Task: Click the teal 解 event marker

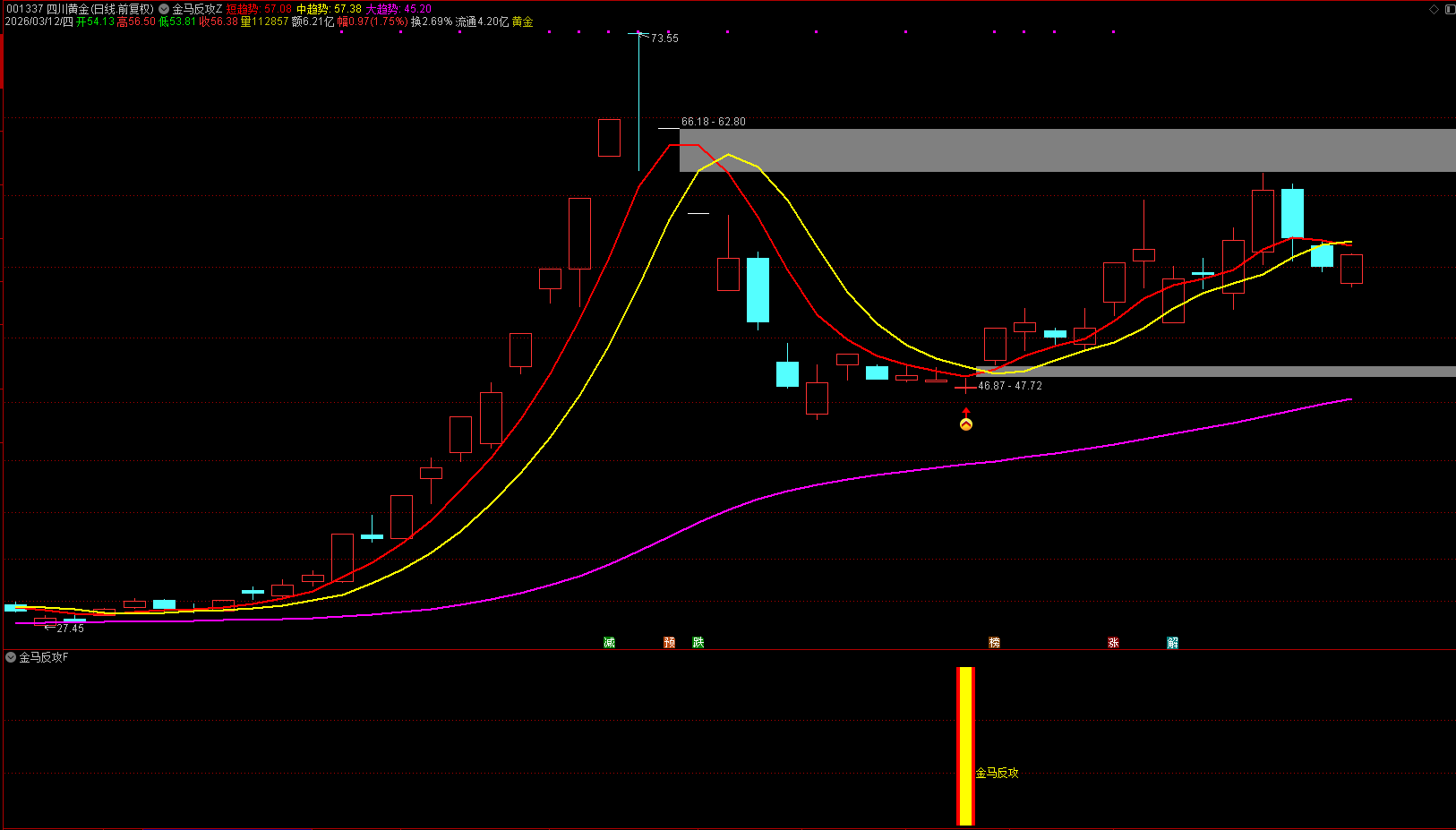Action: [x=1172, y=642]
